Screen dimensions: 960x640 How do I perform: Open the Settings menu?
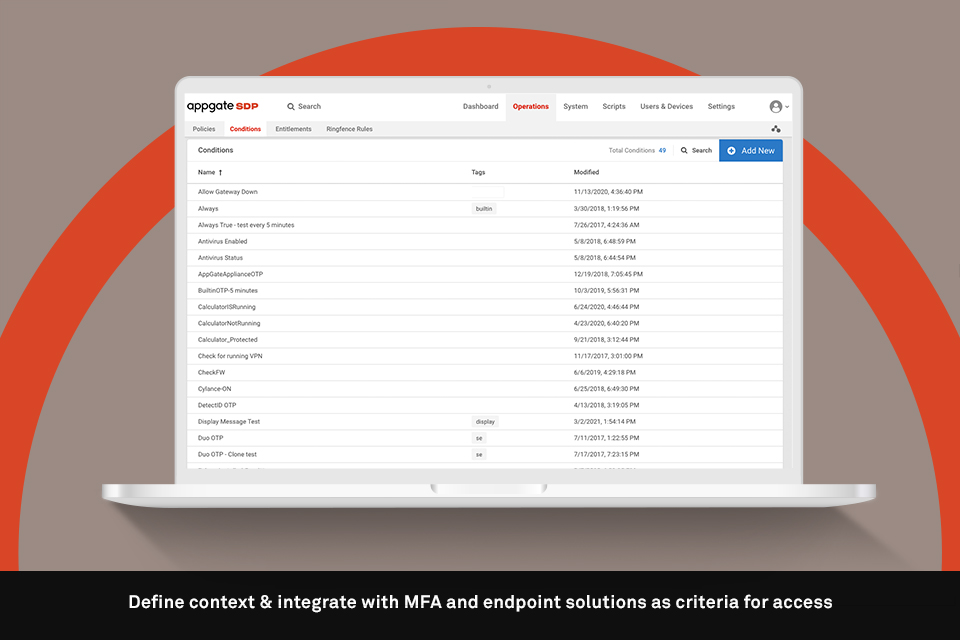[721, 106]
